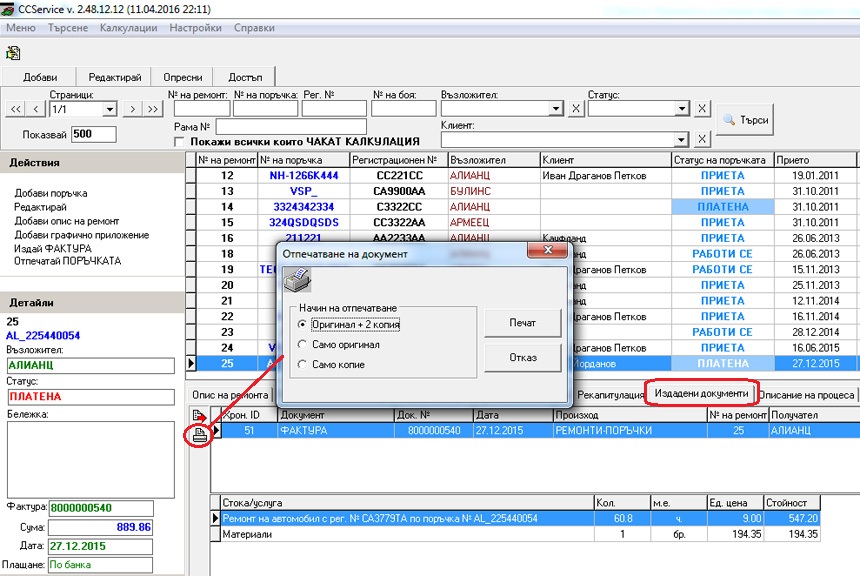This screenshot has height=576, width=860.
Task: Go to the next page with the > button
Action: 132,109
